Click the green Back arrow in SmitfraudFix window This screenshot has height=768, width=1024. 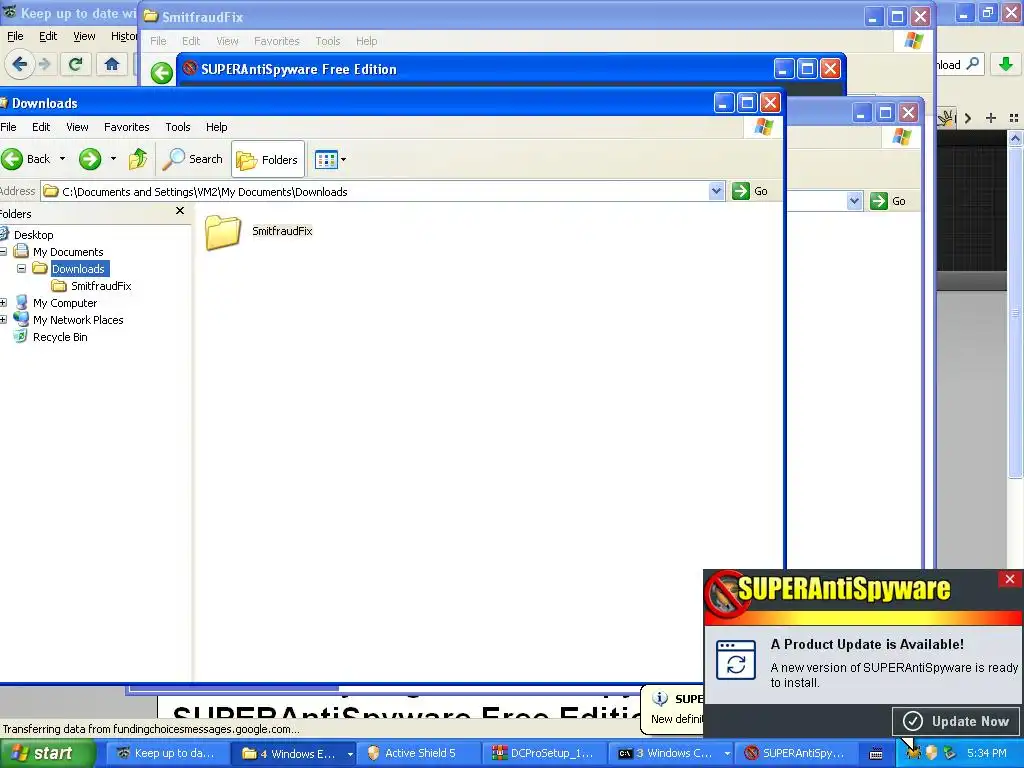click(x=162, y=72)
